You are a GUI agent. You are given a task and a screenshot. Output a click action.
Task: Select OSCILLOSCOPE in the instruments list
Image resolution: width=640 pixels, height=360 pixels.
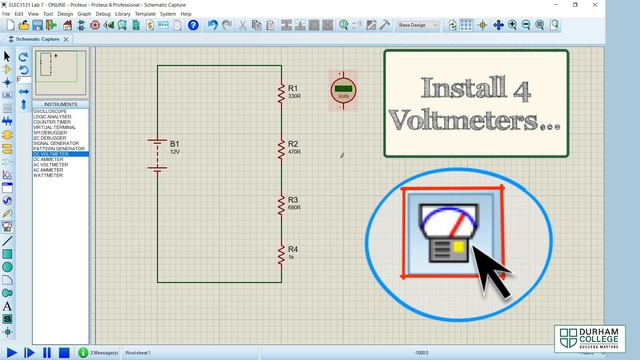click(60, 111)
